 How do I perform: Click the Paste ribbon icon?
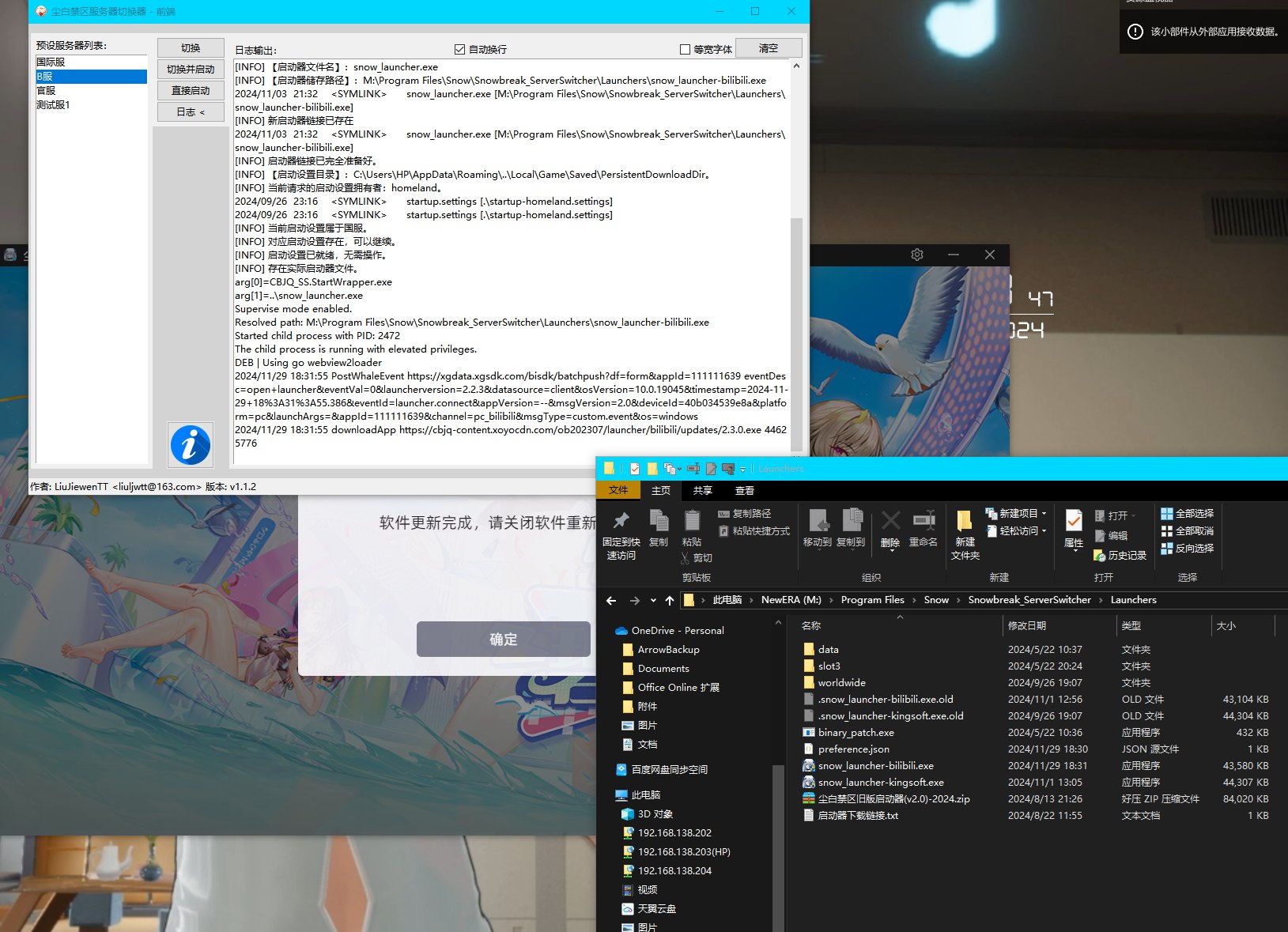pyautogui.click(x=692, y=520)
